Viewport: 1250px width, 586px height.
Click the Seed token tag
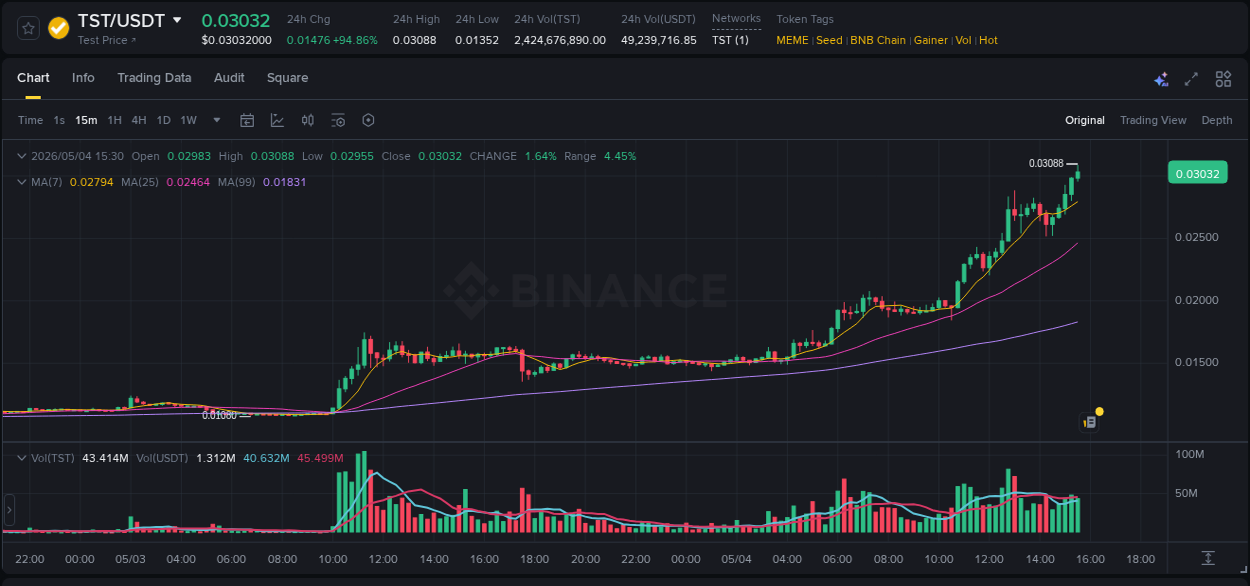(830, 40)
